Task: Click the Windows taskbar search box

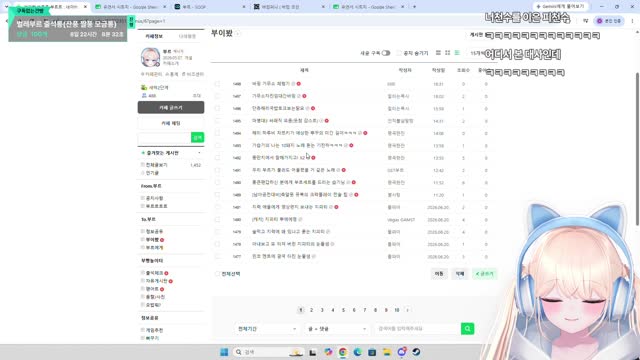Action: click(268, 352)
